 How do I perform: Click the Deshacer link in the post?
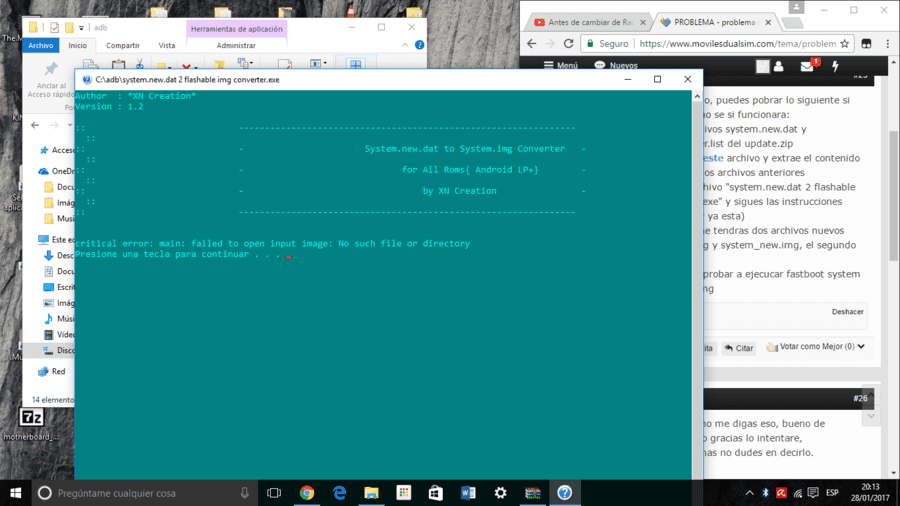click(847, 312)
